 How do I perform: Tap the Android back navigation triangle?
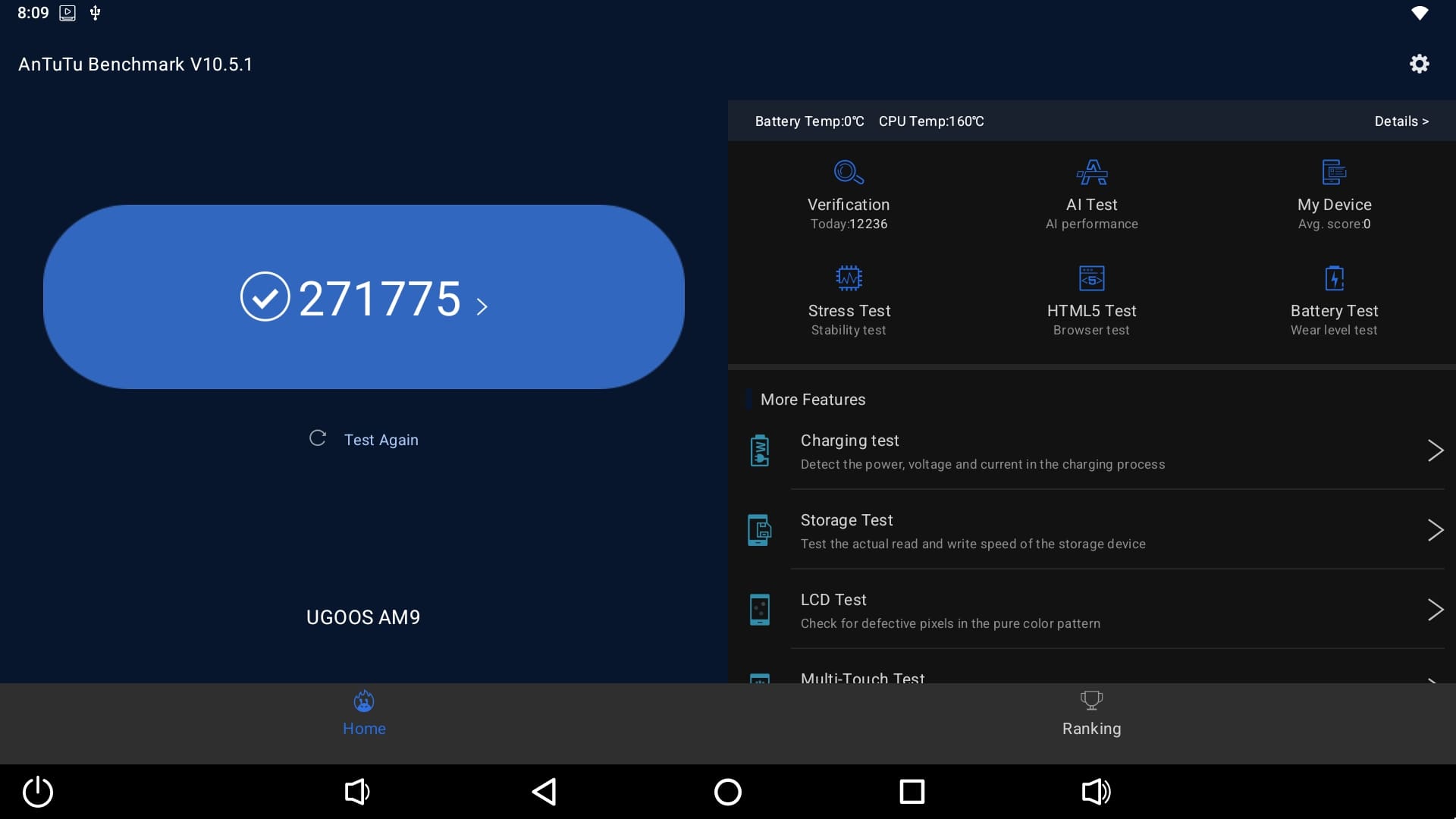click(544, 792)
